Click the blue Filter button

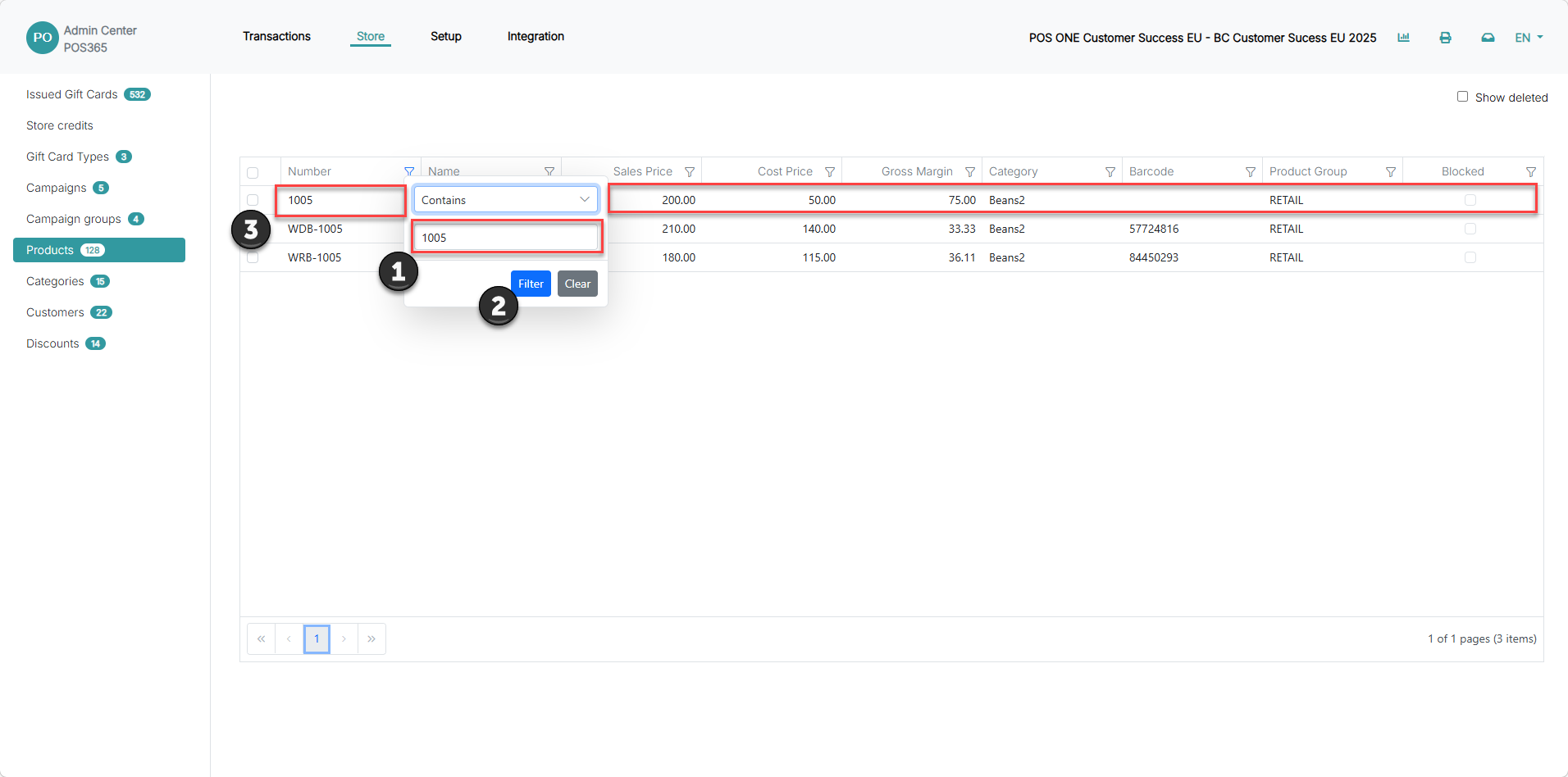pyautogui.click(x=531, y=284)
